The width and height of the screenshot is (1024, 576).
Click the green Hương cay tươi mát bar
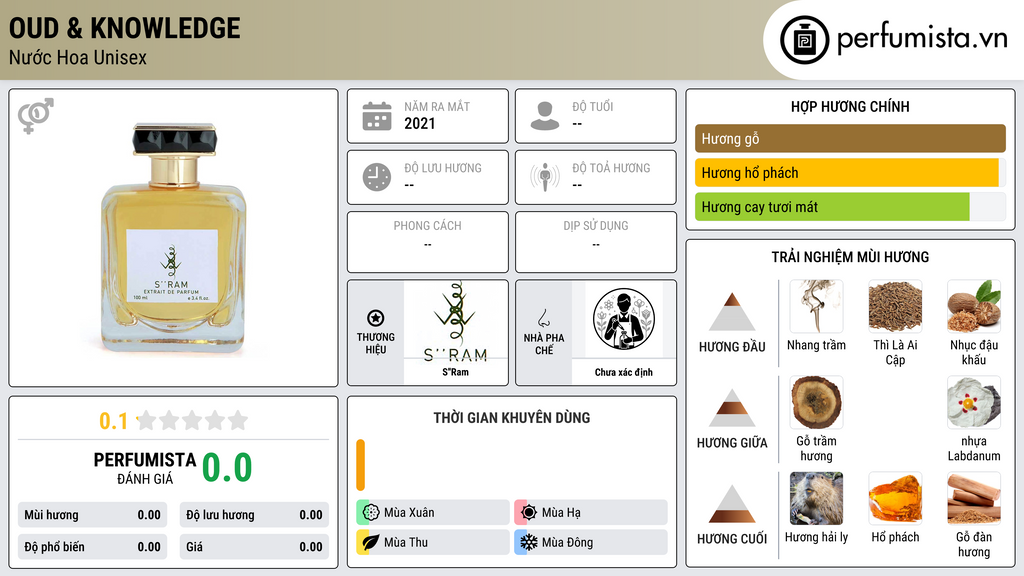click(x=832, y=207)
